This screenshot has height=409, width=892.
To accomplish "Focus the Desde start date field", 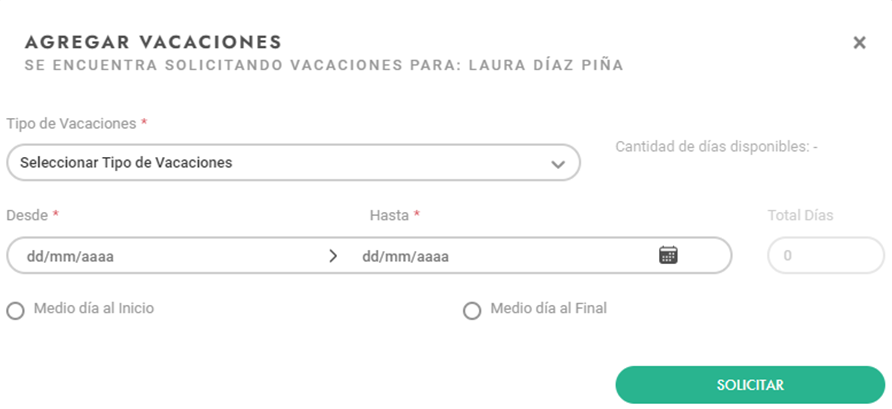I will click(171, 256).
